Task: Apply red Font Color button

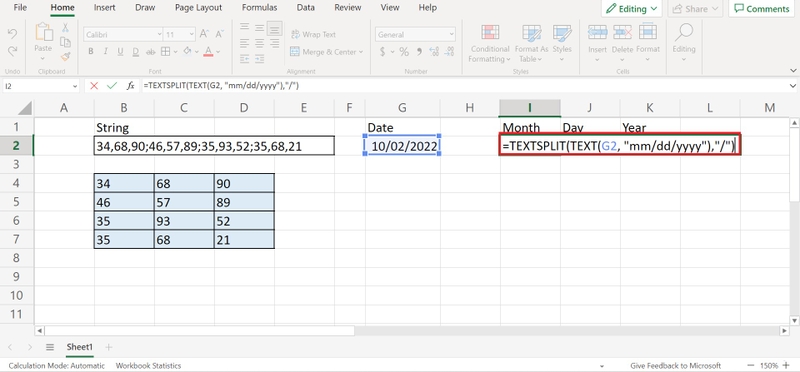Action: 208,52
